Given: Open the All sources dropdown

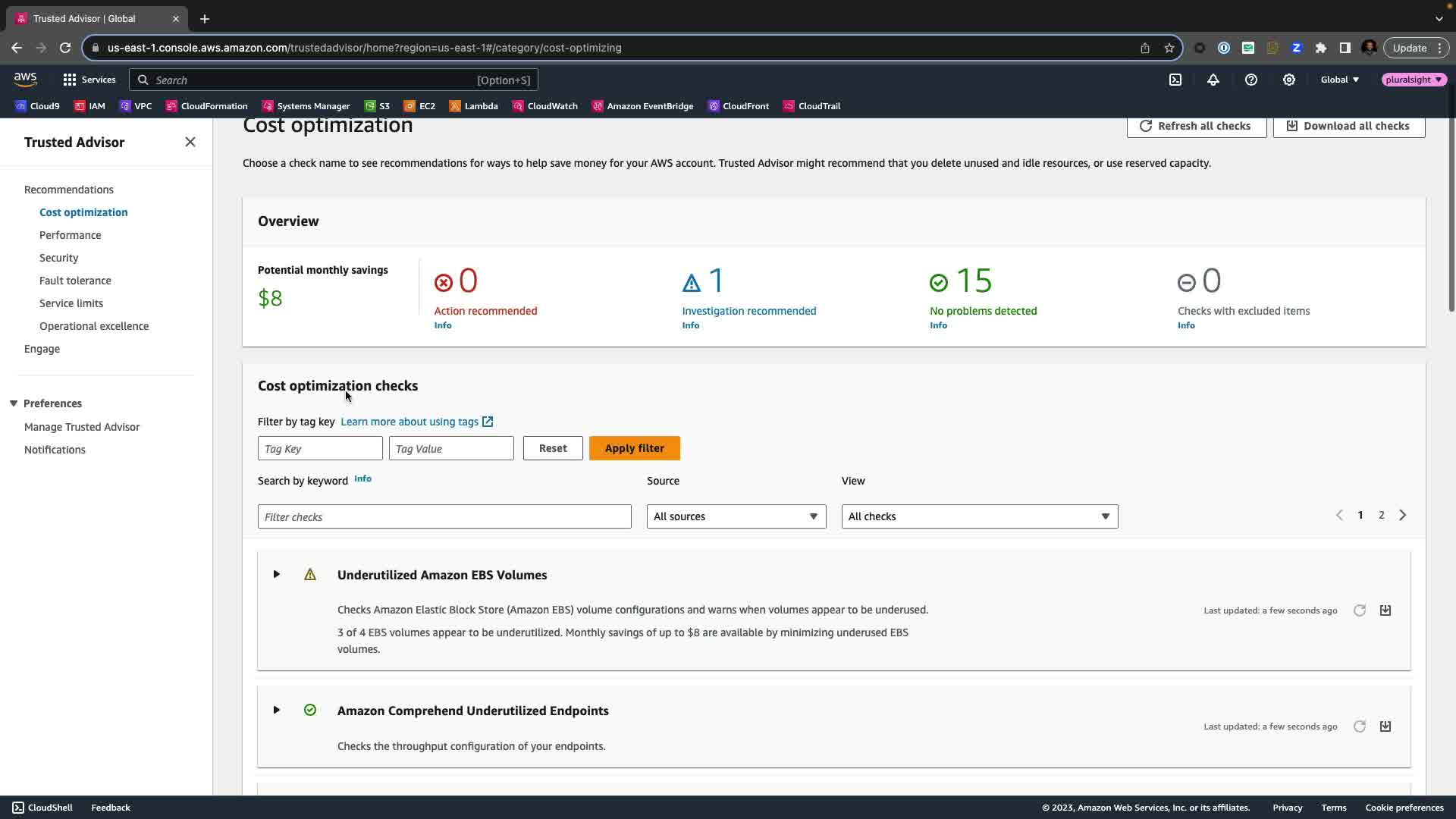Looking at the screenshot, I should click(736, 516).
